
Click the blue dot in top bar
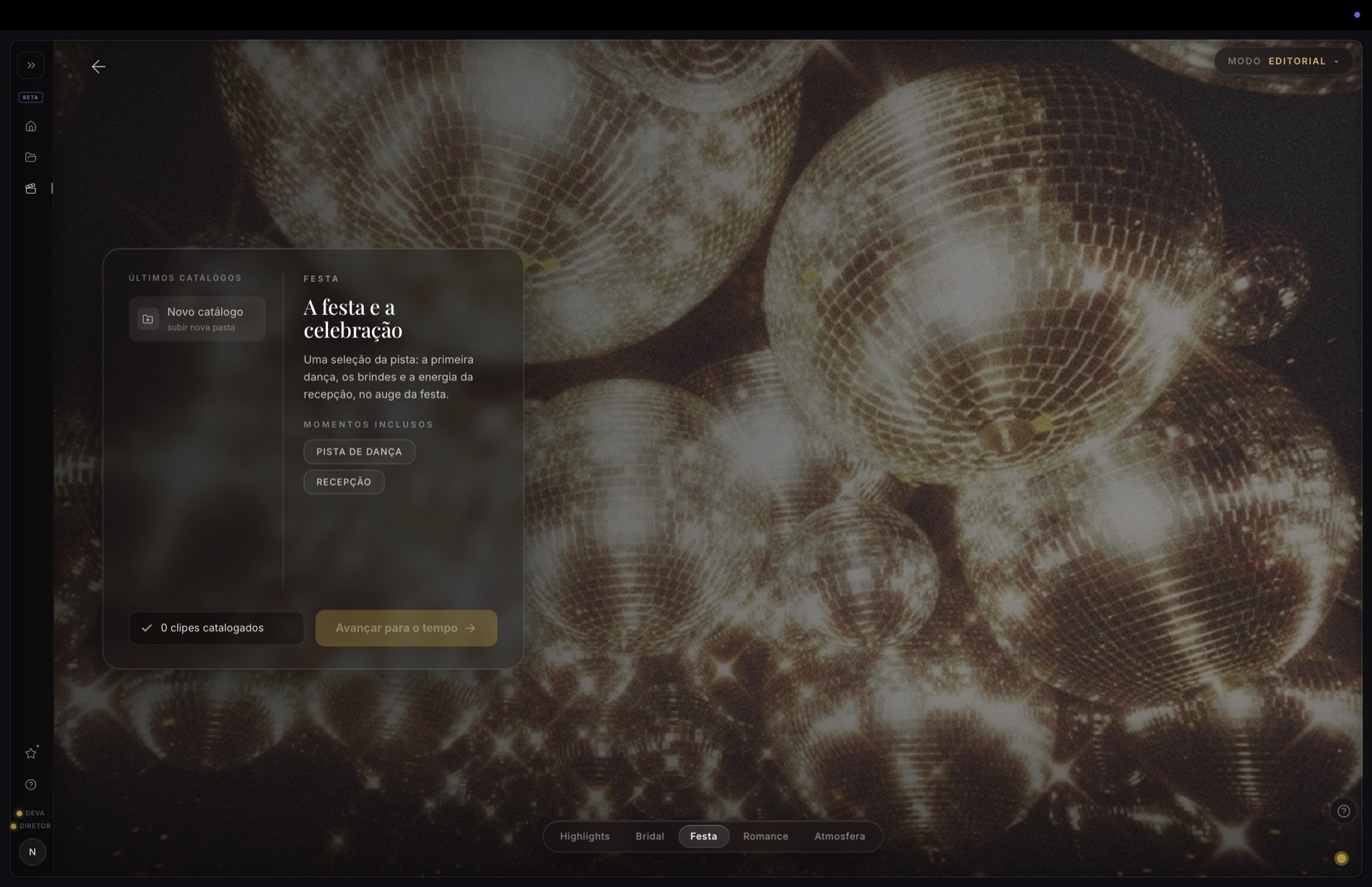point(1357,14)
